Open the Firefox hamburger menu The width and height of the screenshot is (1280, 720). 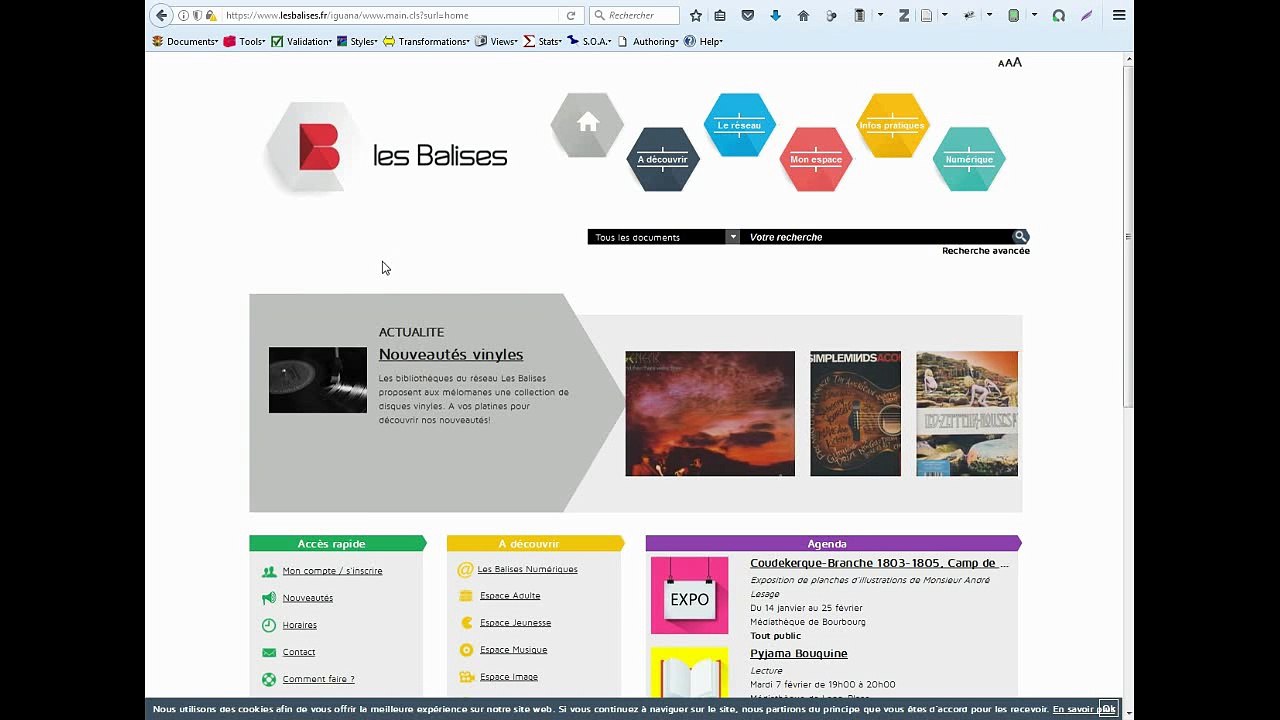click(1119, 15)
